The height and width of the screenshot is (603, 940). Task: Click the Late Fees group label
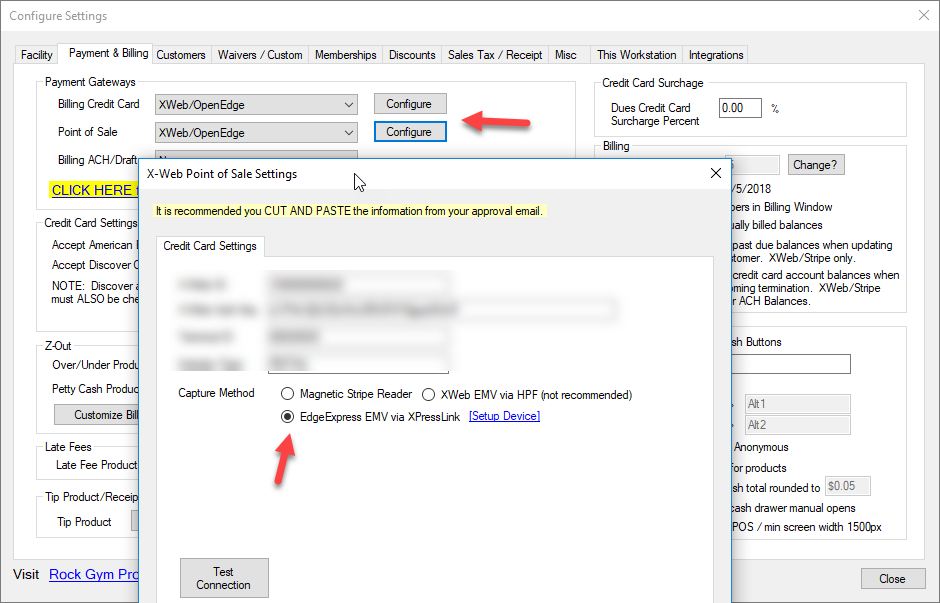click(68, 447)
